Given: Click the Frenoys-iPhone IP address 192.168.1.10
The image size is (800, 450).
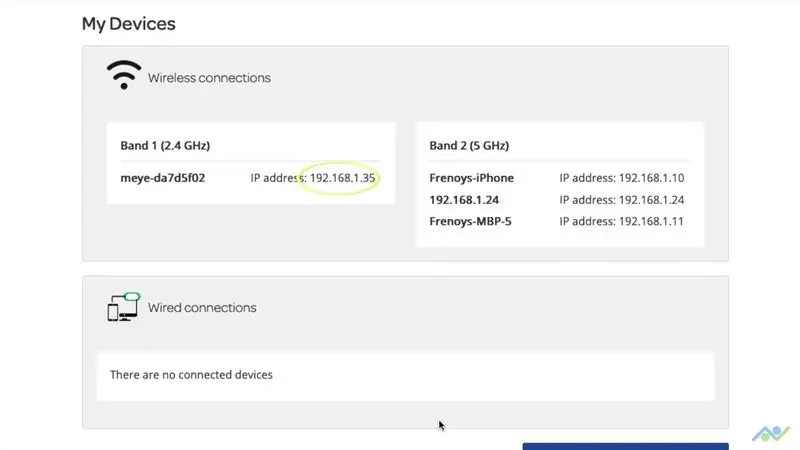Looking at the screenshot, I should point(621,178).
